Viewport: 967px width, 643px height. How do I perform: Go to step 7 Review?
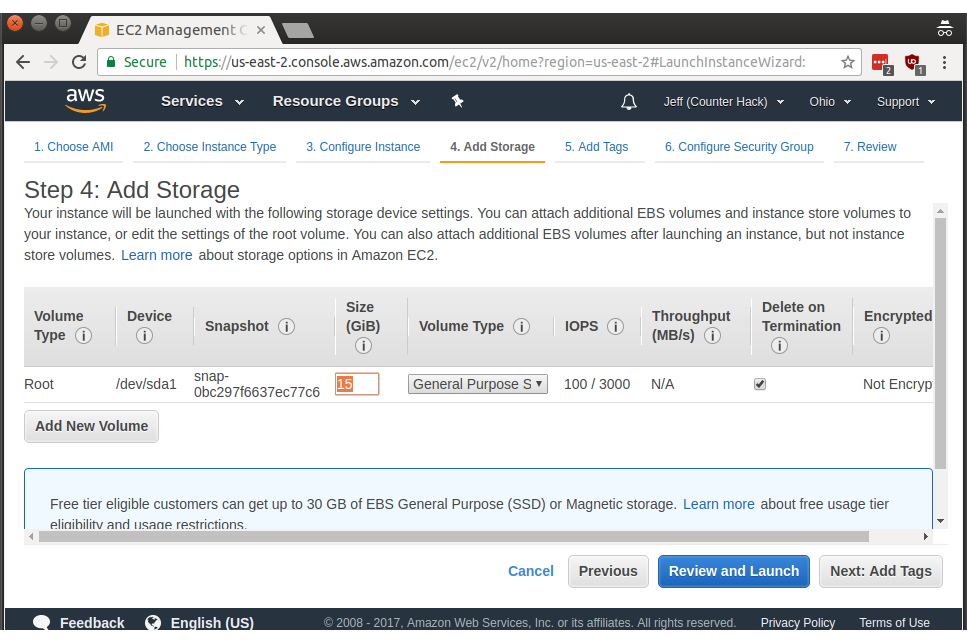pos(870,147)
